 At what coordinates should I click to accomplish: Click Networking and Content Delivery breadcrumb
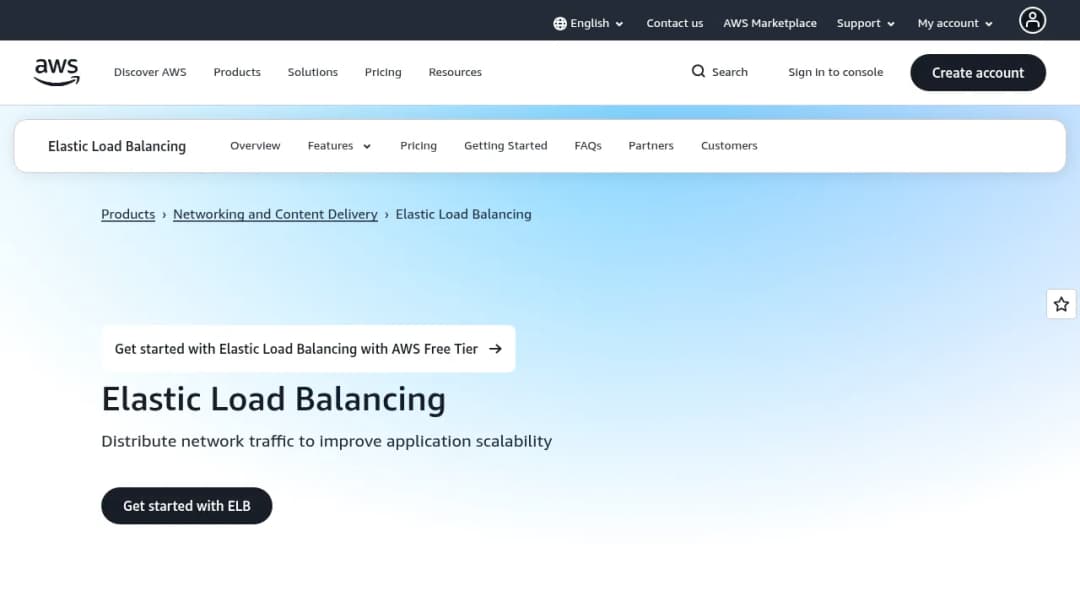[x=275, y=214]
